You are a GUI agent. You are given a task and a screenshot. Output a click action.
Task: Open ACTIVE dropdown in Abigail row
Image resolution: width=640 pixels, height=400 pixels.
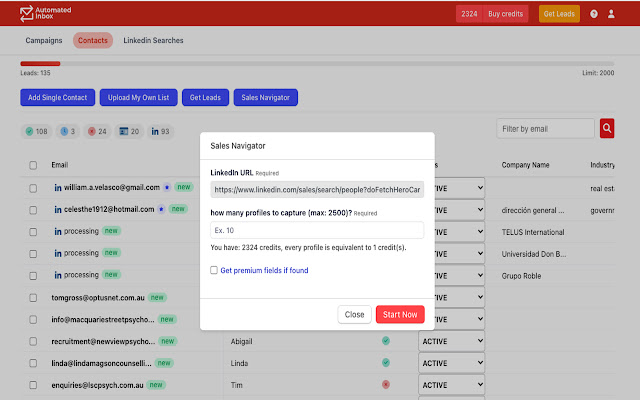tap(451, 341)
